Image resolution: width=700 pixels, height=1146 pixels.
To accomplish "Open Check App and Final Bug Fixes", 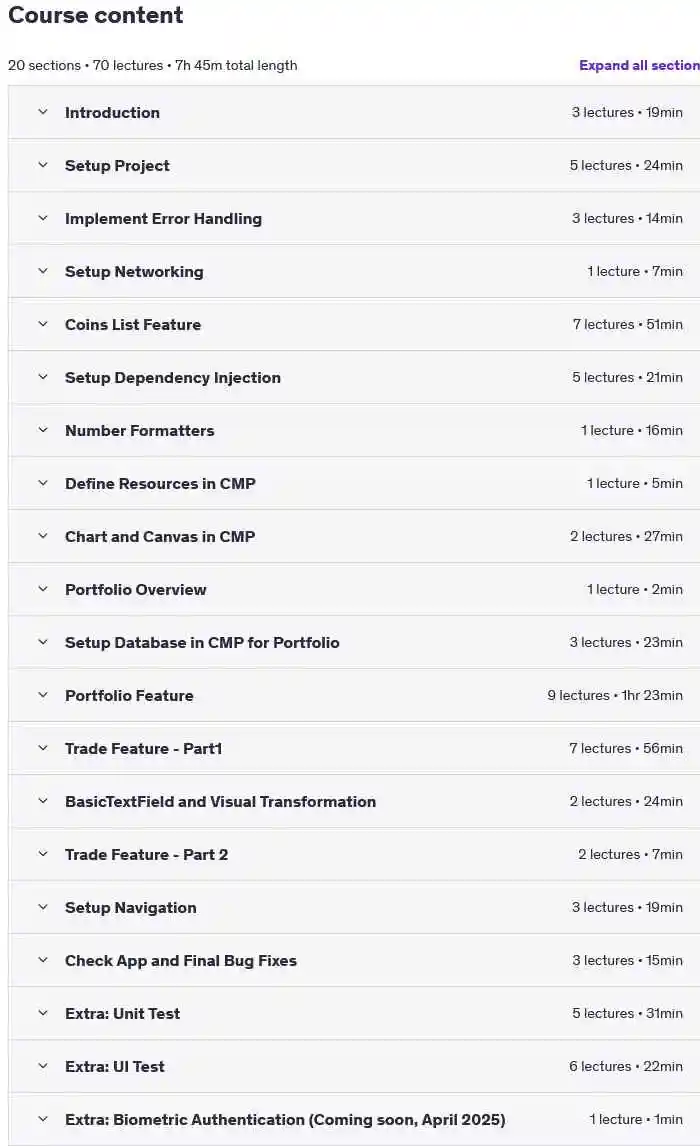I will tap(354, 960).
